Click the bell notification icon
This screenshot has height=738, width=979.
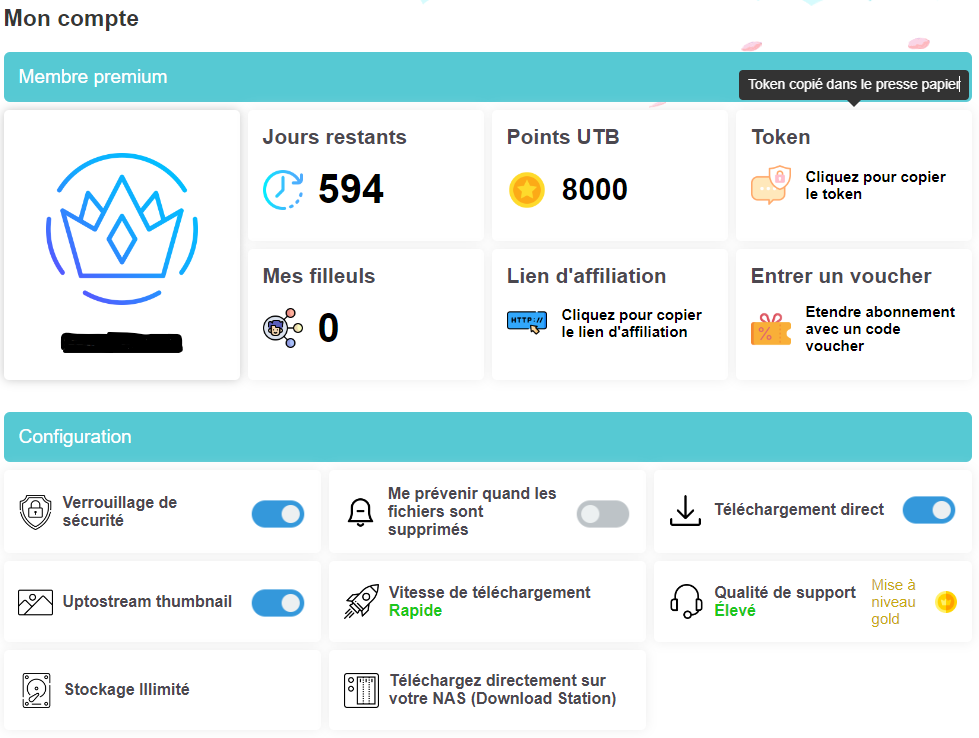pyautogui.click(x=361, y=511)
